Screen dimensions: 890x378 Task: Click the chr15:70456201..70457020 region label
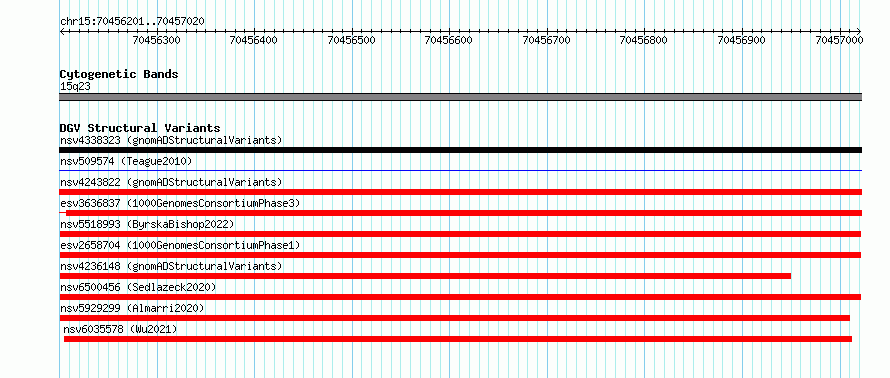[132, 22]
